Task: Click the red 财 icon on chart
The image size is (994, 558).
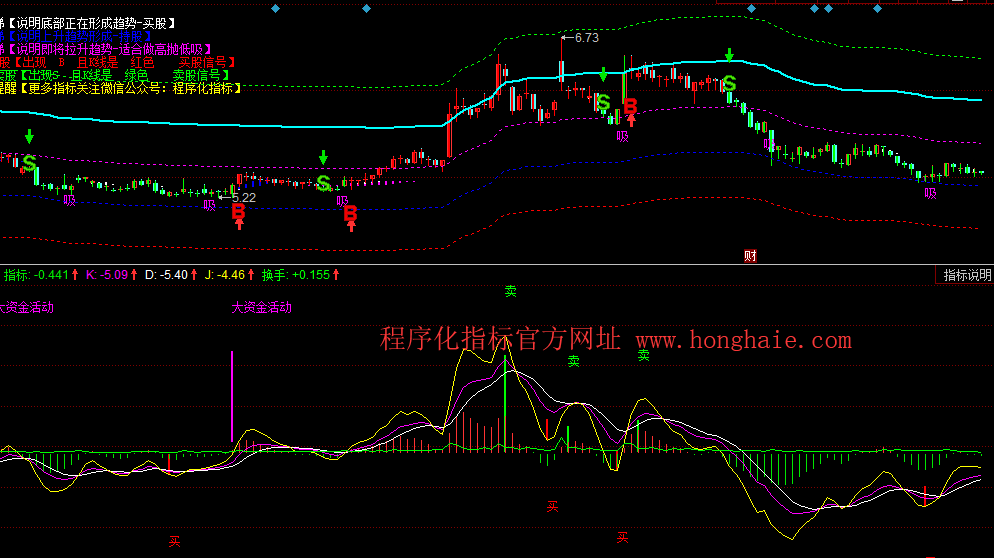Action: pos(750,256)
